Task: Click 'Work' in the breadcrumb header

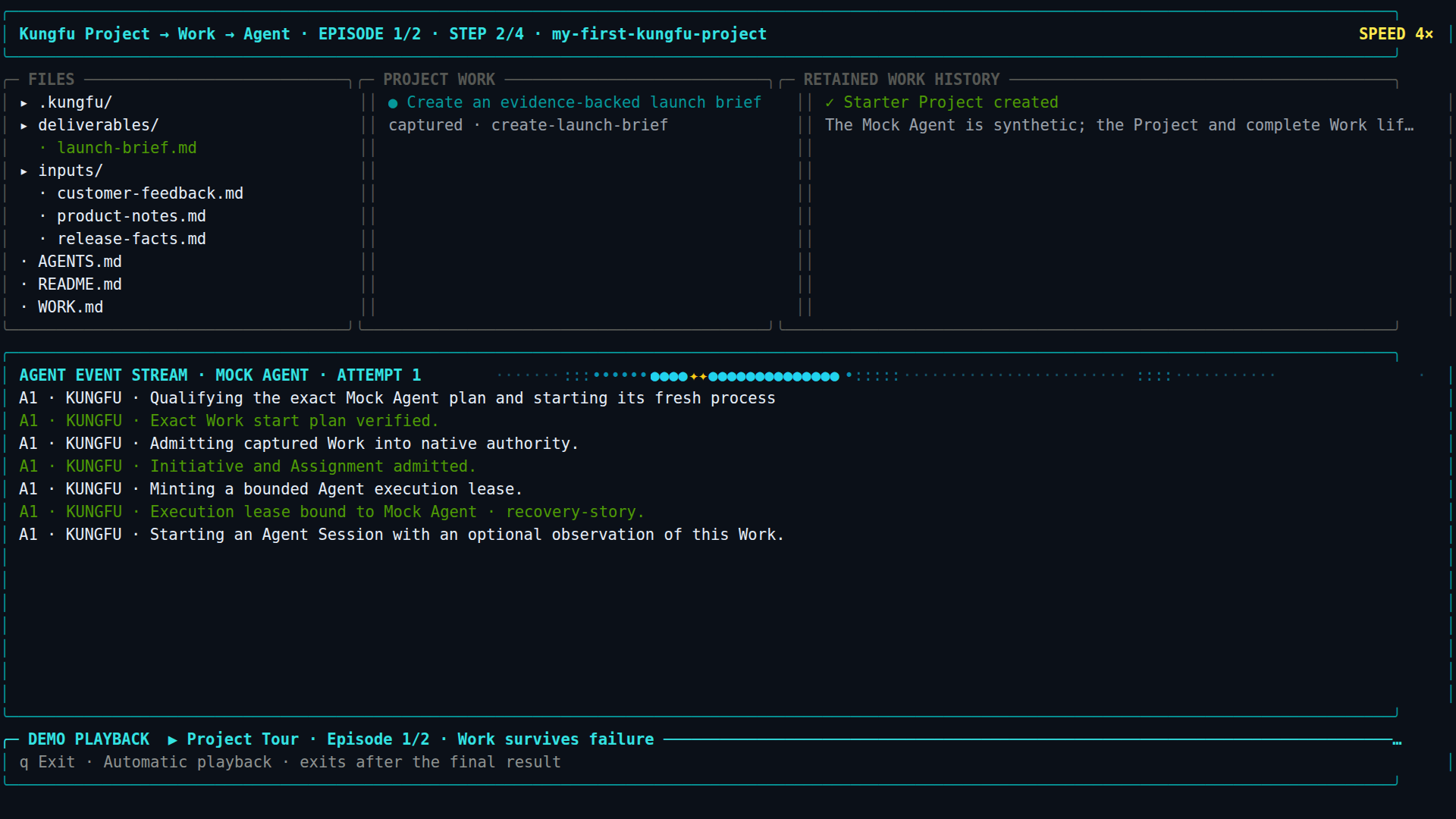Action: coord(196,34)
